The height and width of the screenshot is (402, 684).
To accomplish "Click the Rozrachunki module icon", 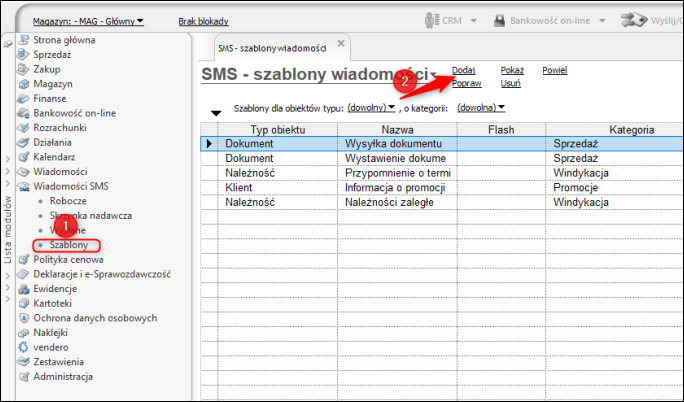I will coord(23,128).
